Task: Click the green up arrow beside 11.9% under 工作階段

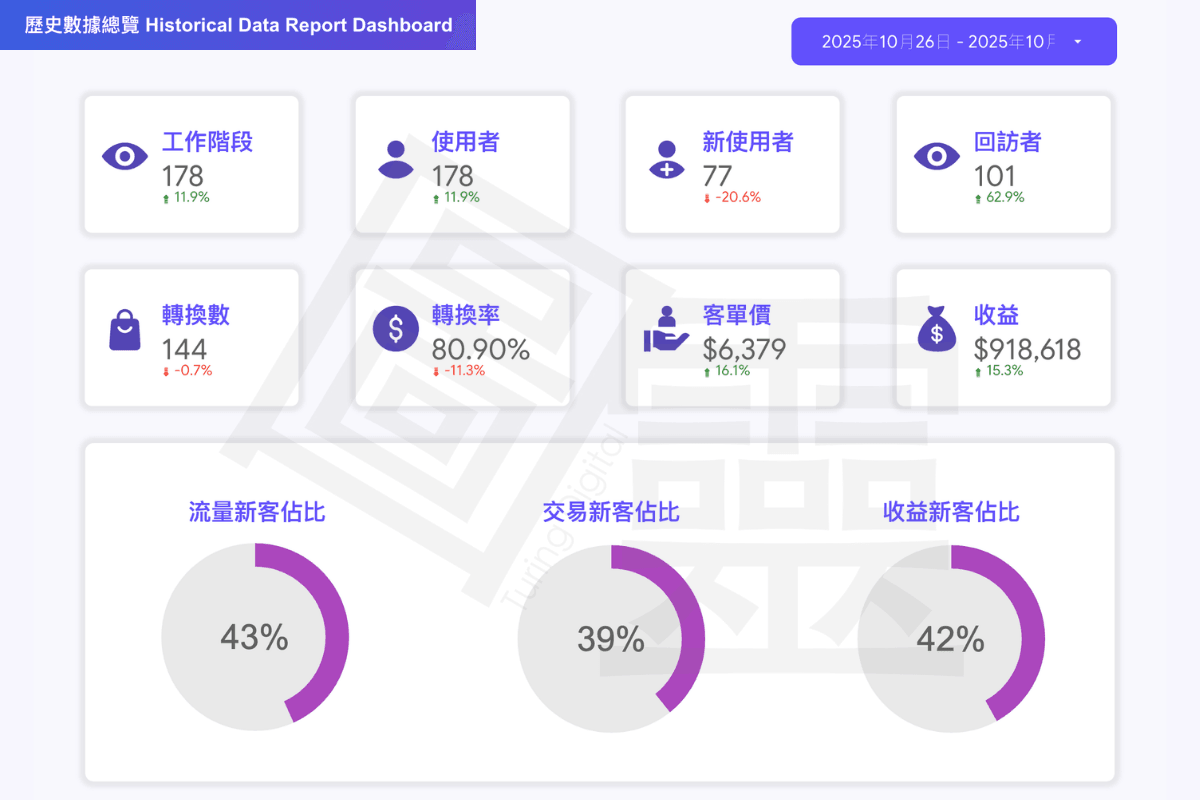Action: point(166,199)
